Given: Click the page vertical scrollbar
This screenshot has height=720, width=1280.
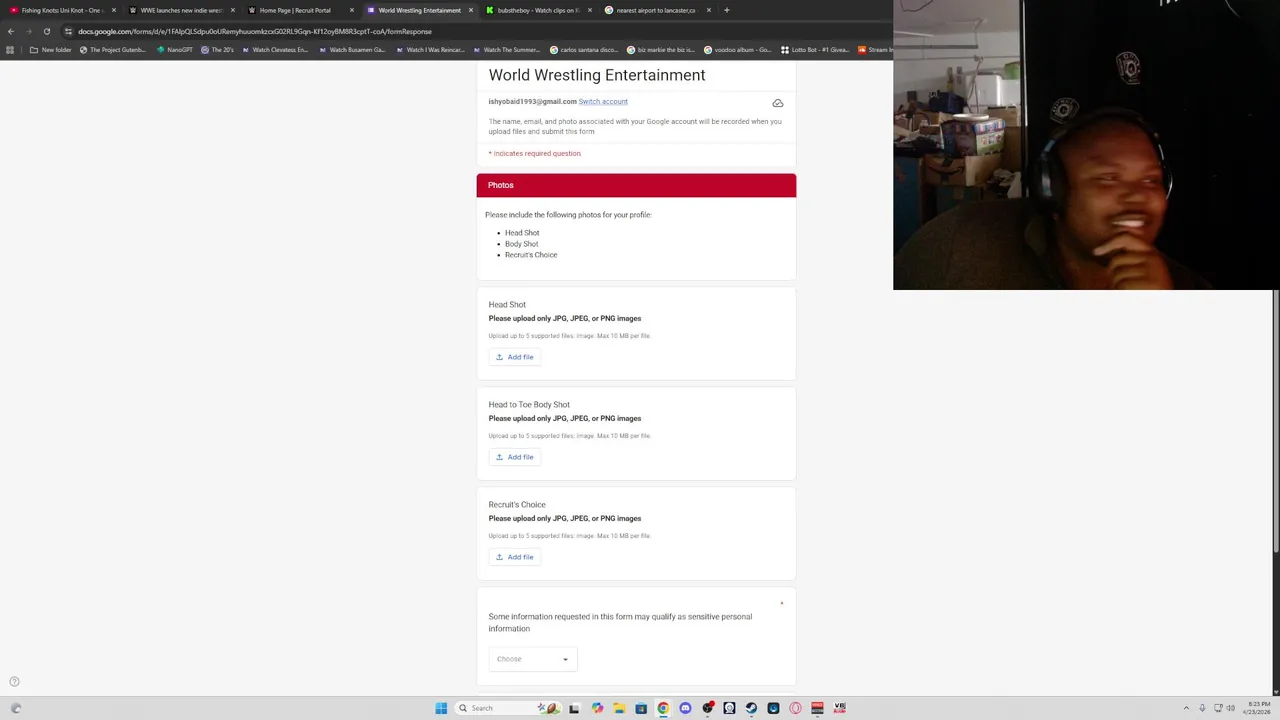Looking at the screenshot, I should coord(1275,420).
